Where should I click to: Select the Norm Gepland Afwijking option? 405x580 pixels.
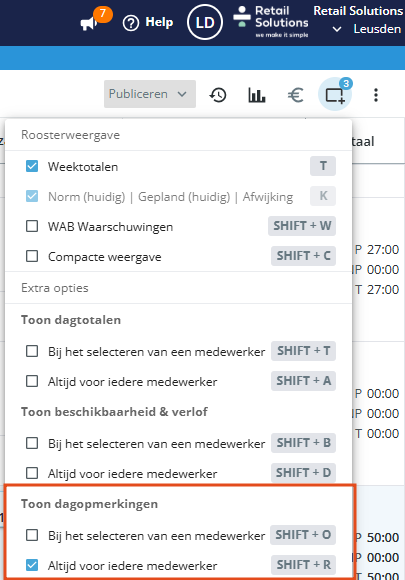(171, 196)
